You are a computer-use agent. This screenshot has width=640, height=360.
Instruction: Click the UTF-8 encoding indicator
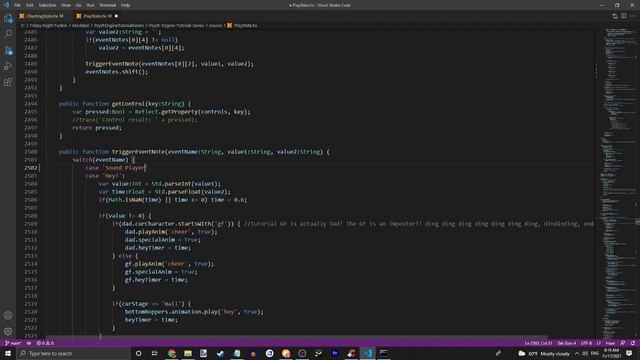[x=586, y=343]
